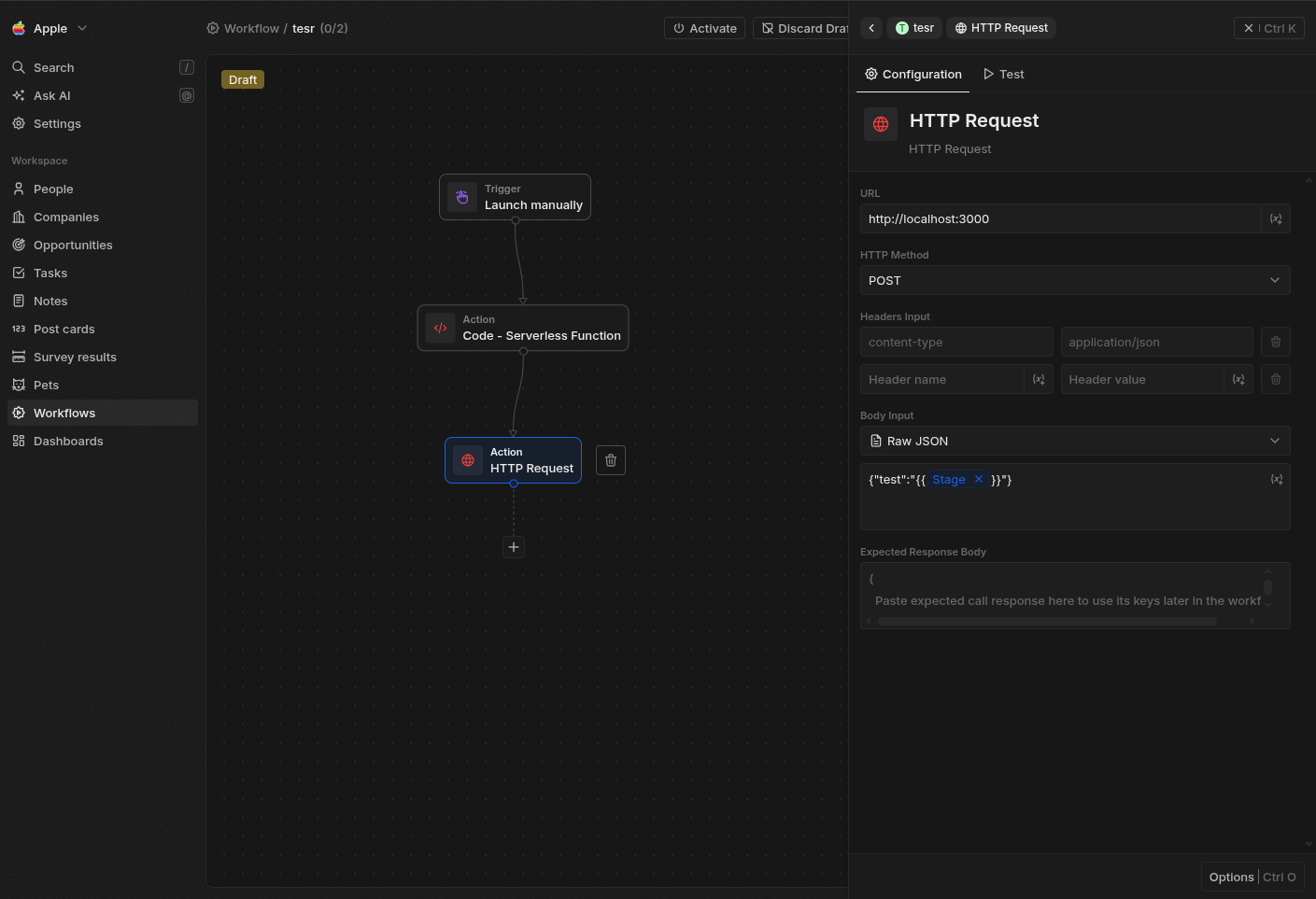Viewport: 1316px width, 899px height.
Task: Select the Launch manually trigger node
Action: pos(515,197)
